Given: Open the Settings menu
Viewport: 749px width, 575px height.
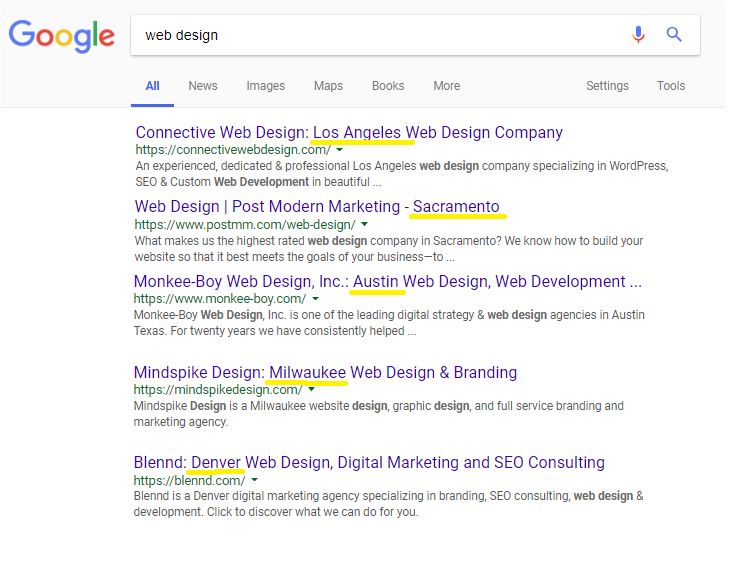Looking at the screenshot, I should click(607, 86).
